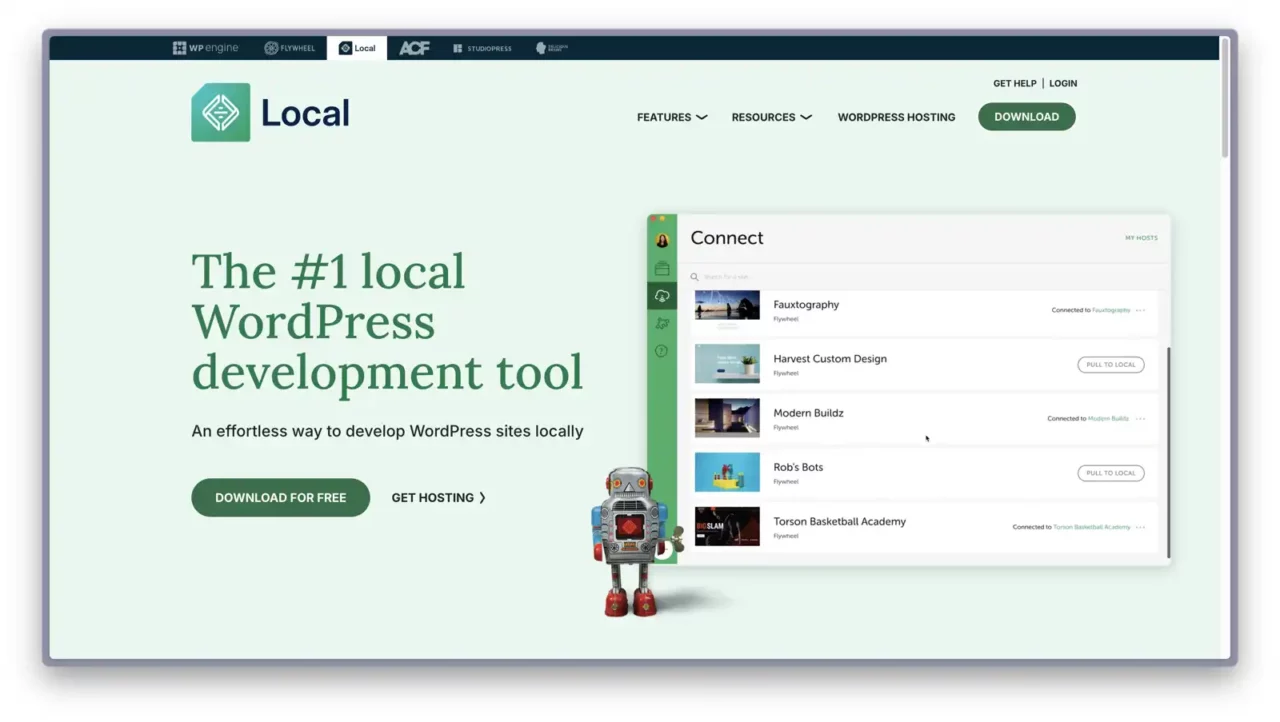Viewport: 1280px width, 722px height.
Task: Click the user avatar in app sidebar
Action: (662, 240)
